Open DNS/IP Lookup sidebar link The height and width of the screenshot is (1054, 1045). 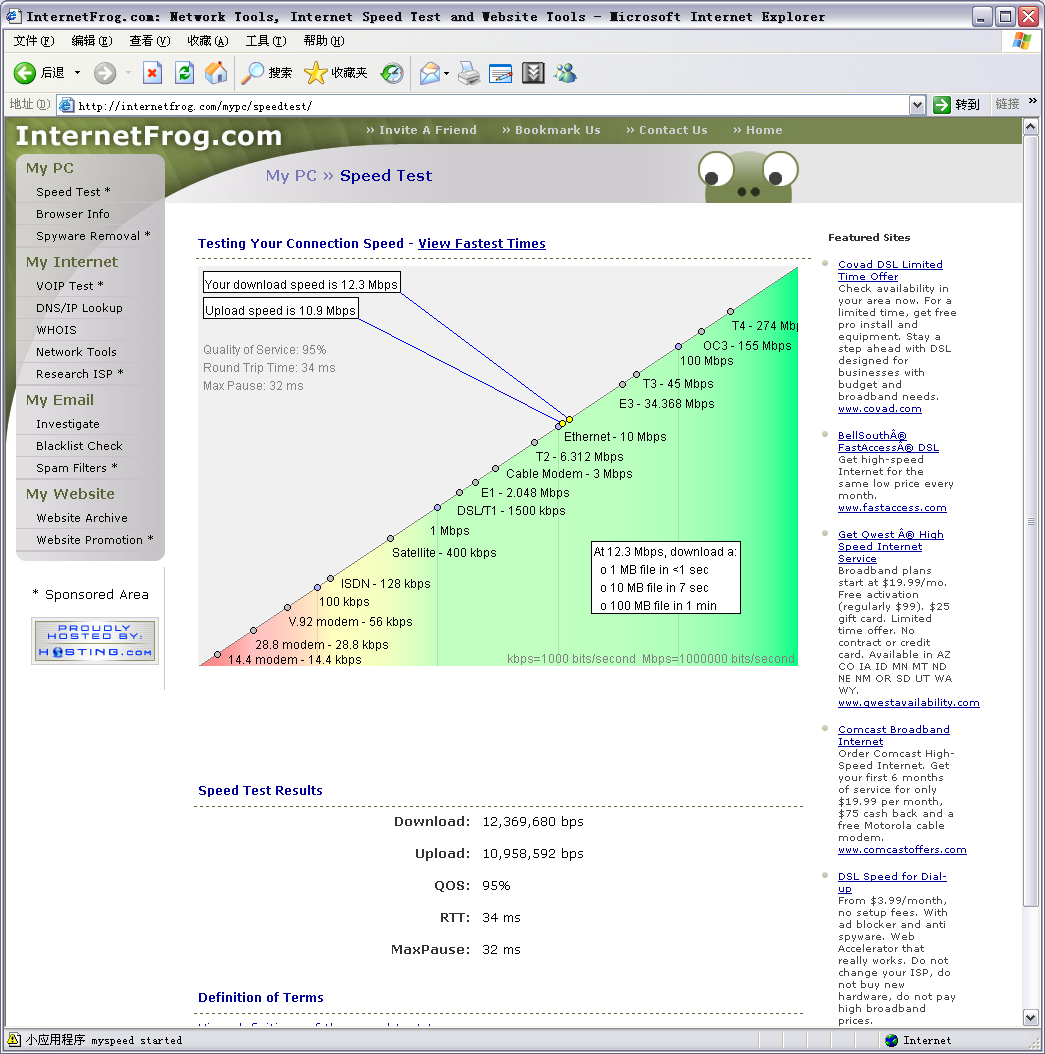point(79,308)
